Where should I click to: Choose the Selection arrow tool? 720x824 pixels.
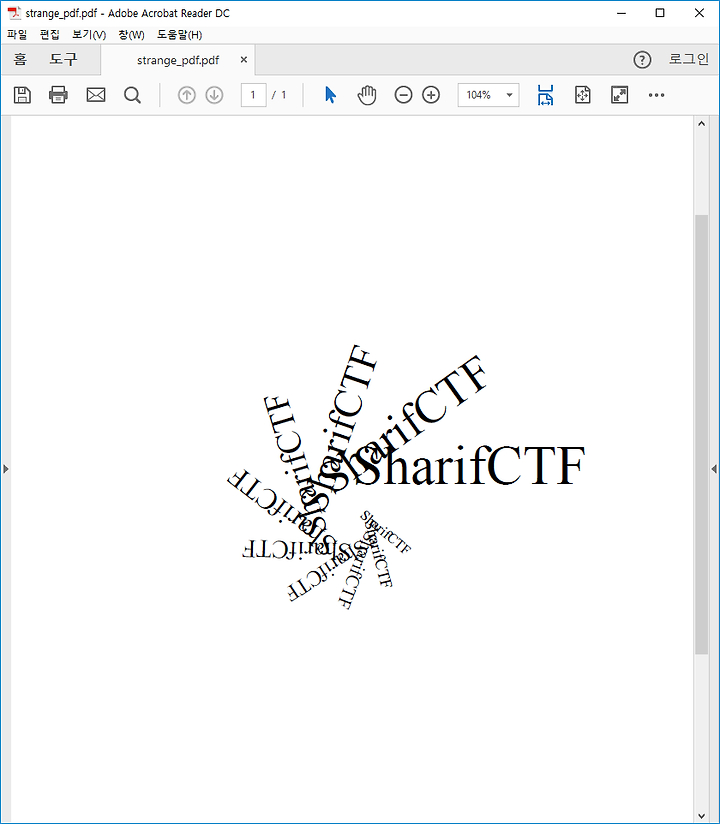330,95
